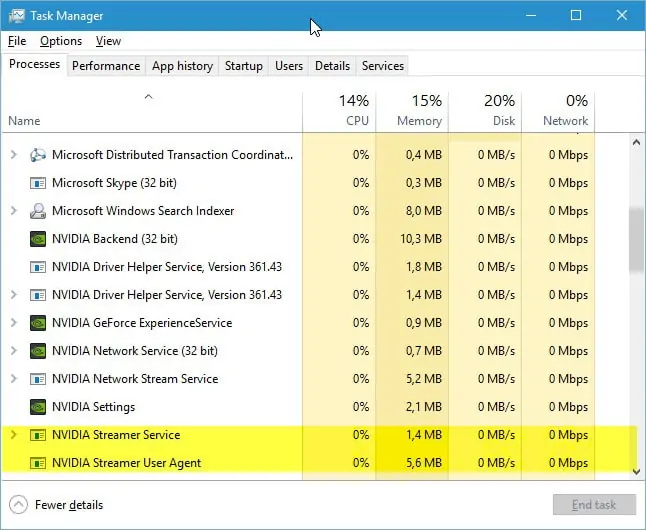The height and width of the screenshot is (530, 646).
Task: Switch to the Performance tab
Action: (x=106, y=66)
